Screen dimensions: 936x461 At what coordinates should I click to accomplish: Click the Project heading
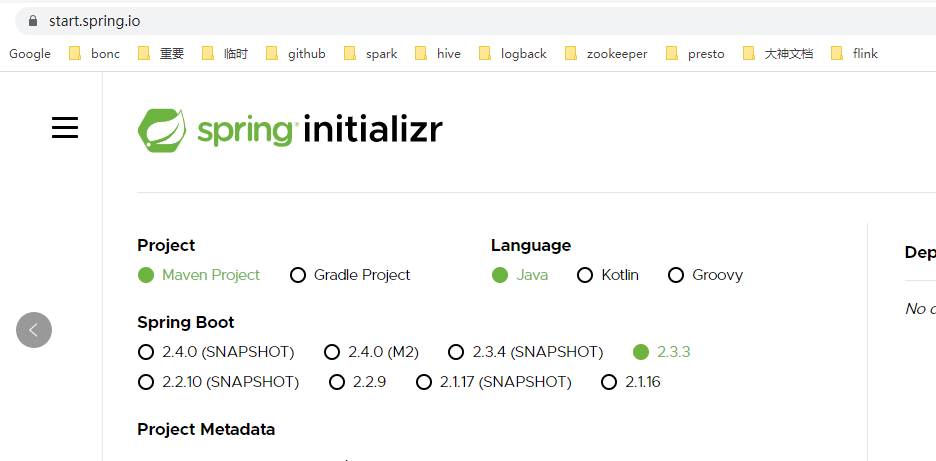pyautogui.click(x=166, y=245)
